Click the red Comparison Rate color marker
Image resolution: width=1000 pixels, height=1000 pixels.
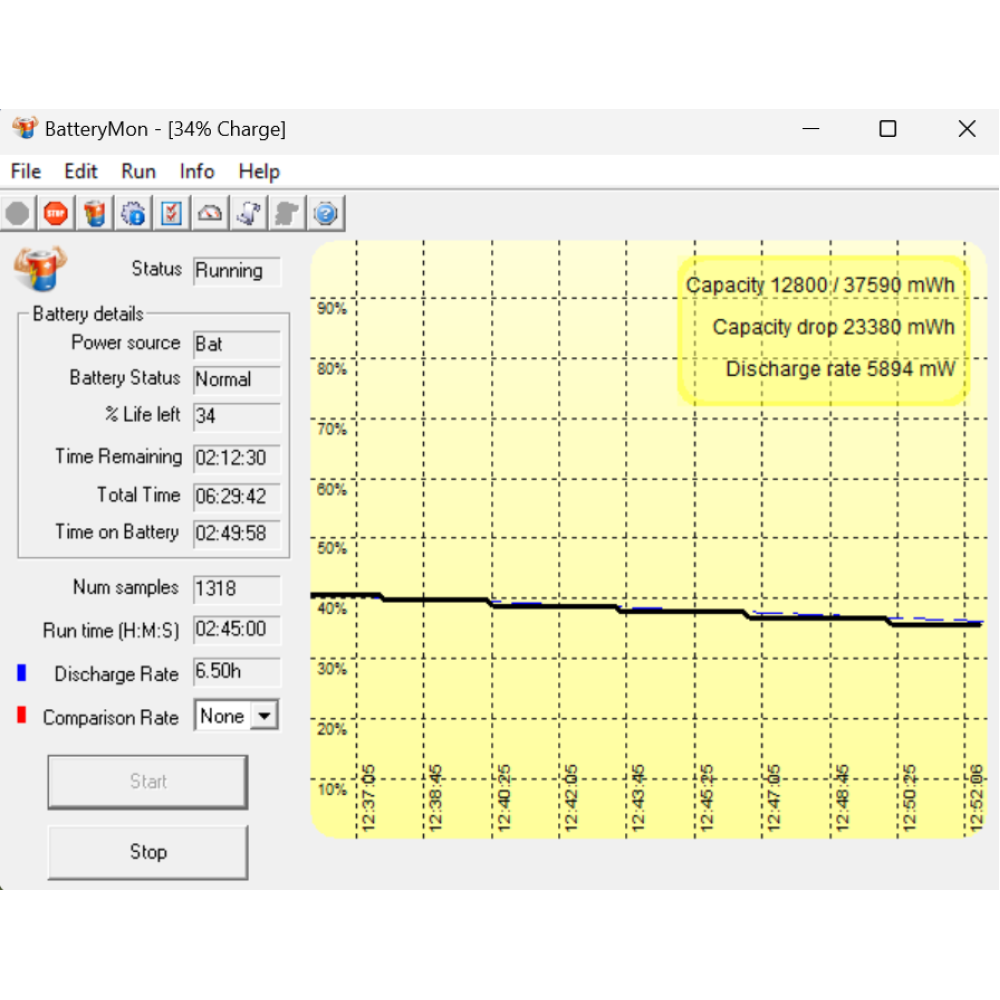click(21, 716)
